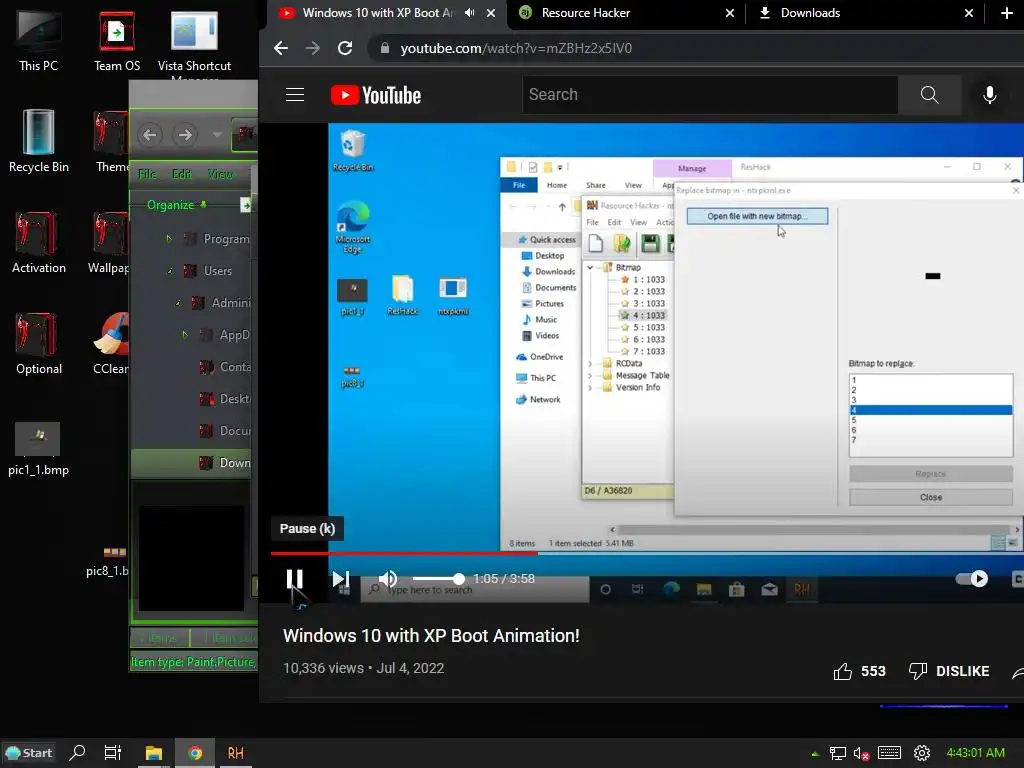Viewport: 1024px width, 768px height.
Task: Click the YouTube search magnifier button
Action: click(x=929, y=95)
